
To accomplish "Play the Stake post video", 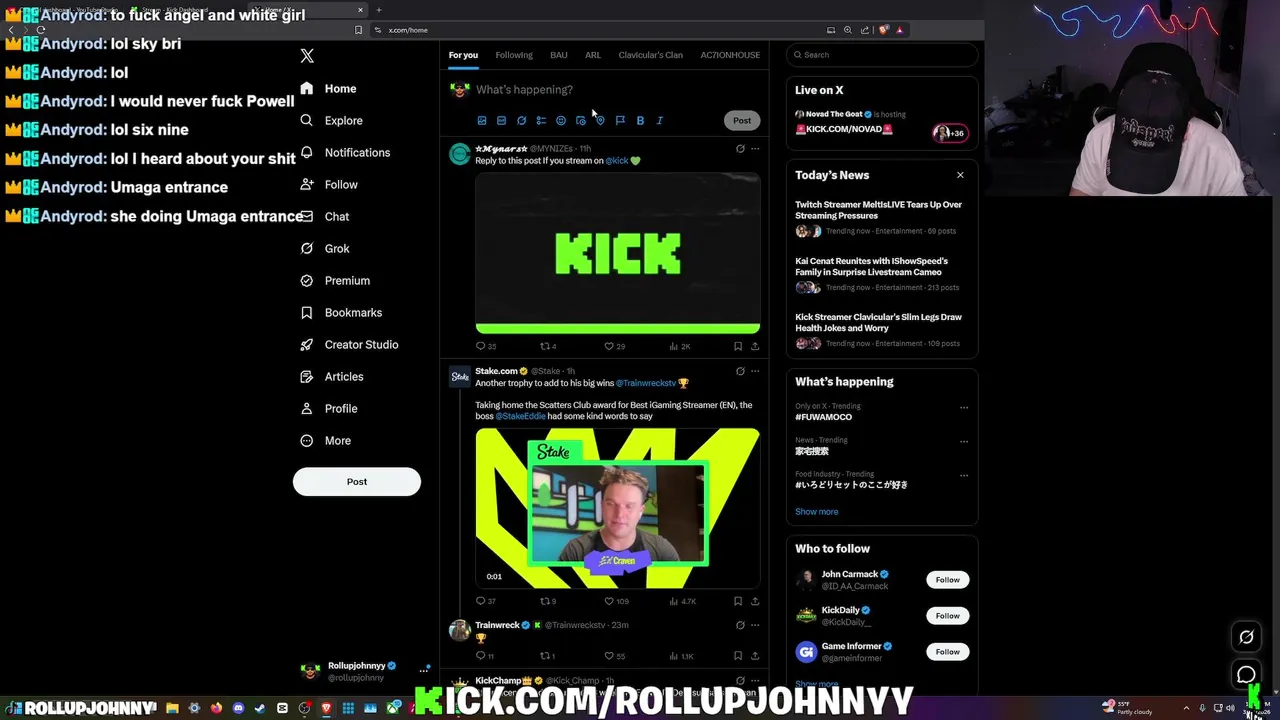I will point(618,508).
